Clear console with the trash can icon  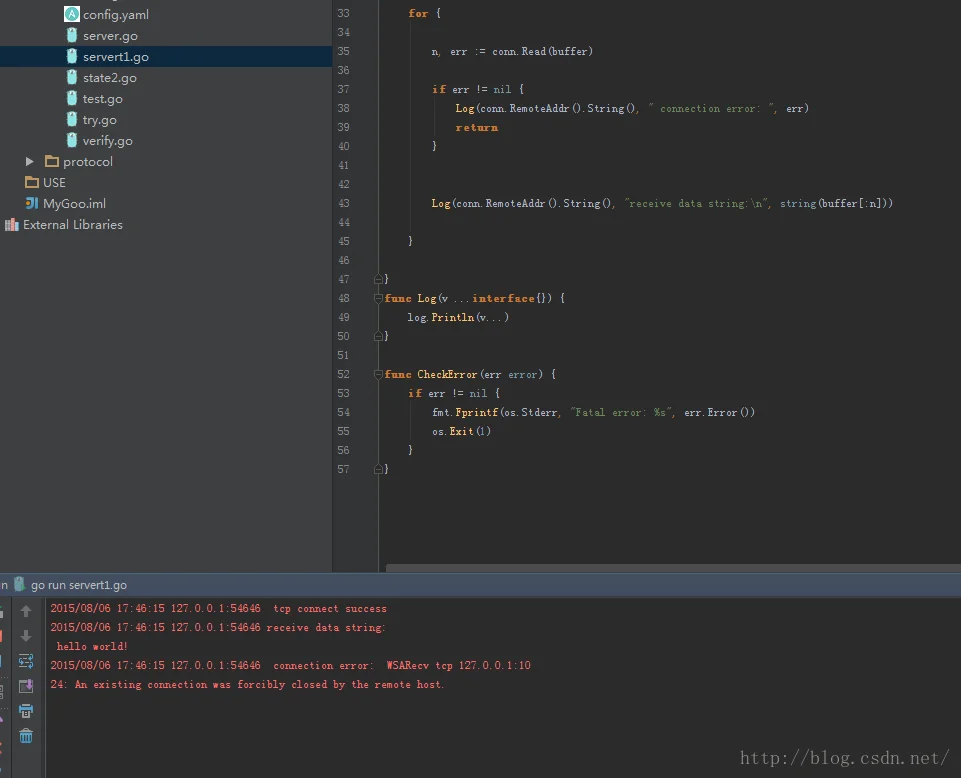point(26,736)
